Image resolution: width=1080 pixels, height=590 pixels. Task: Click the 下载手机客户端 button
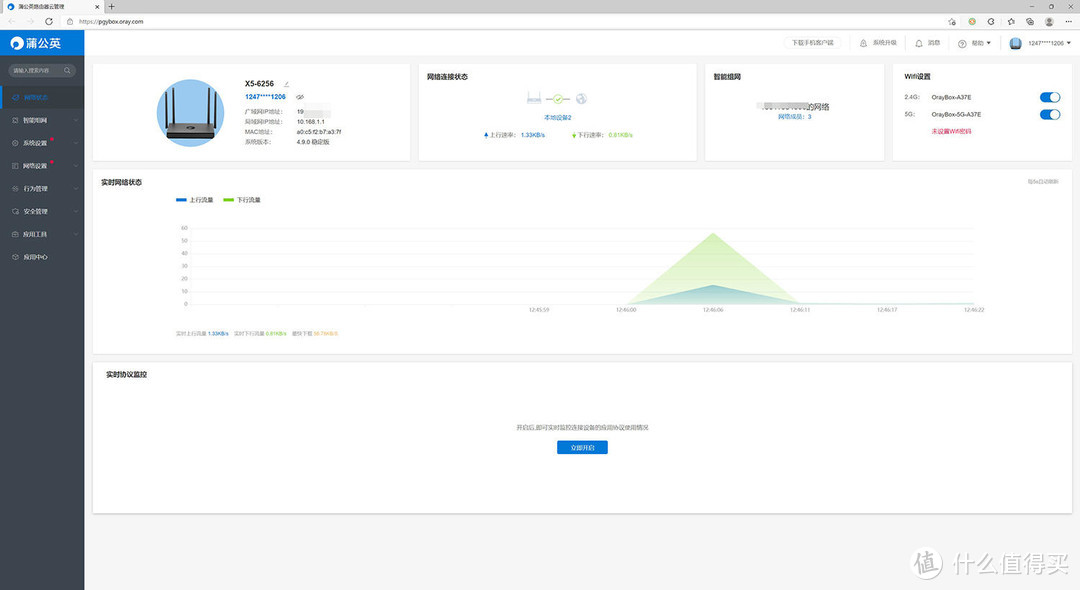coord(812,43)
